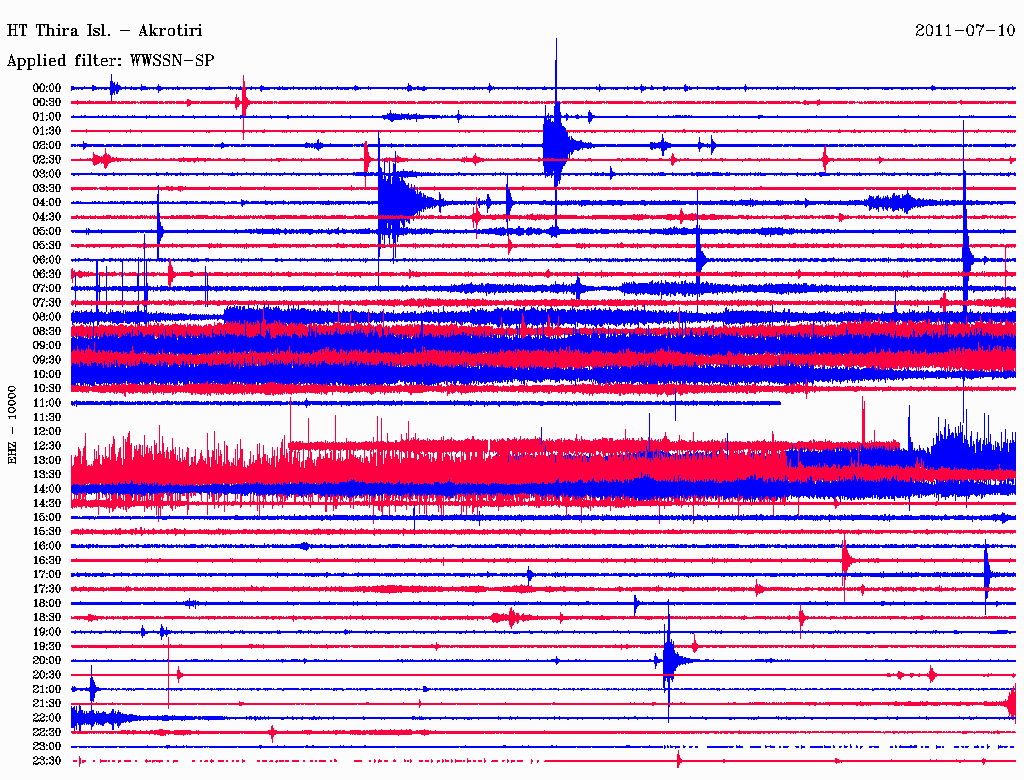Select the 12:00 time label
Screen dimensions: 1024x780
click(x=47, y=432)
